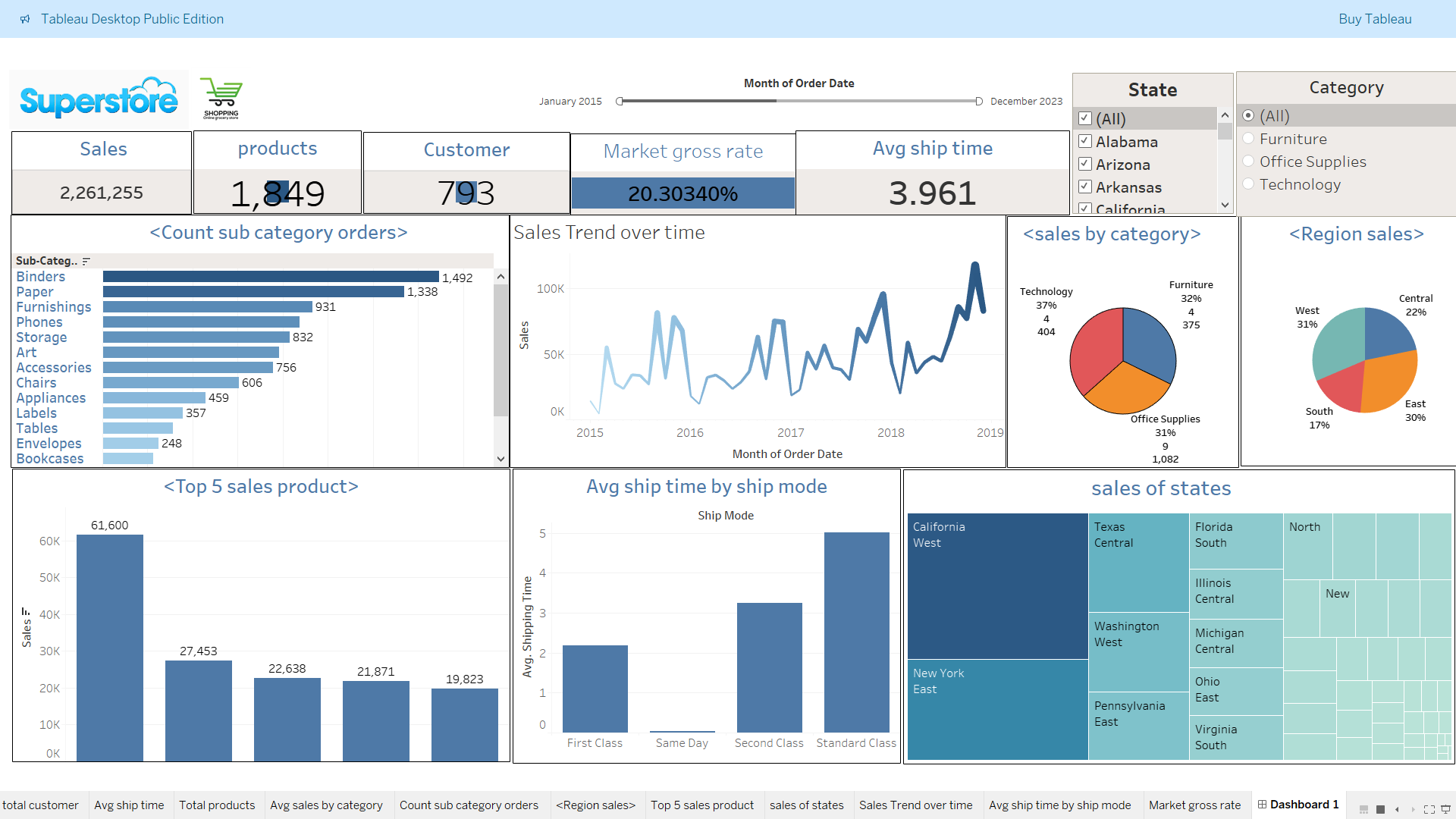1456x819 pixels.
Task: Switch to the Market gross rate tab
Action: tap(1194, 805)
